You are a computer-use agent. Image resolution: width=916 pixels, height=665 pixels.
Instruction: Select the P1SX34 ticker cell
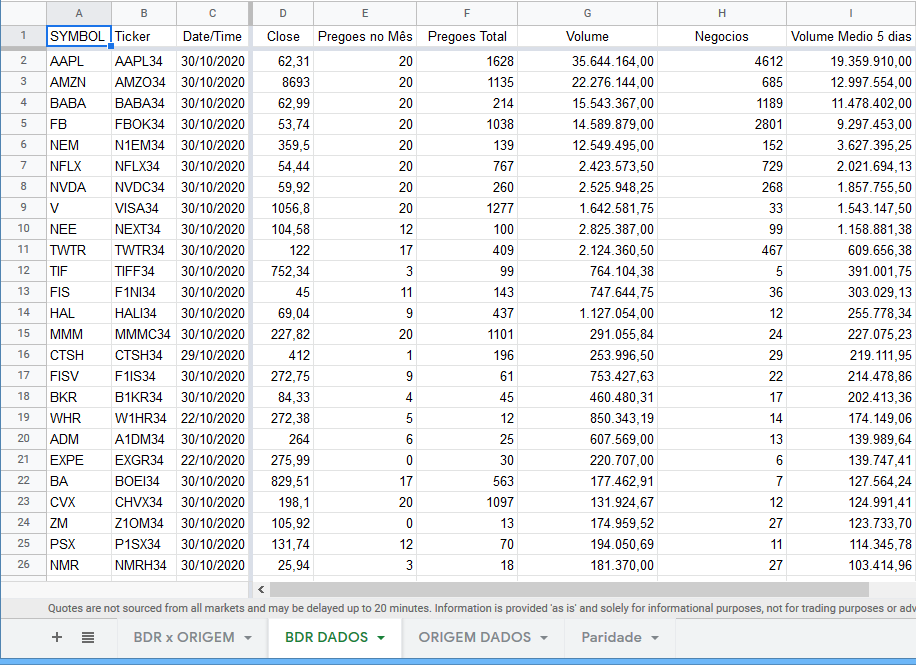[x=144, y=545]
